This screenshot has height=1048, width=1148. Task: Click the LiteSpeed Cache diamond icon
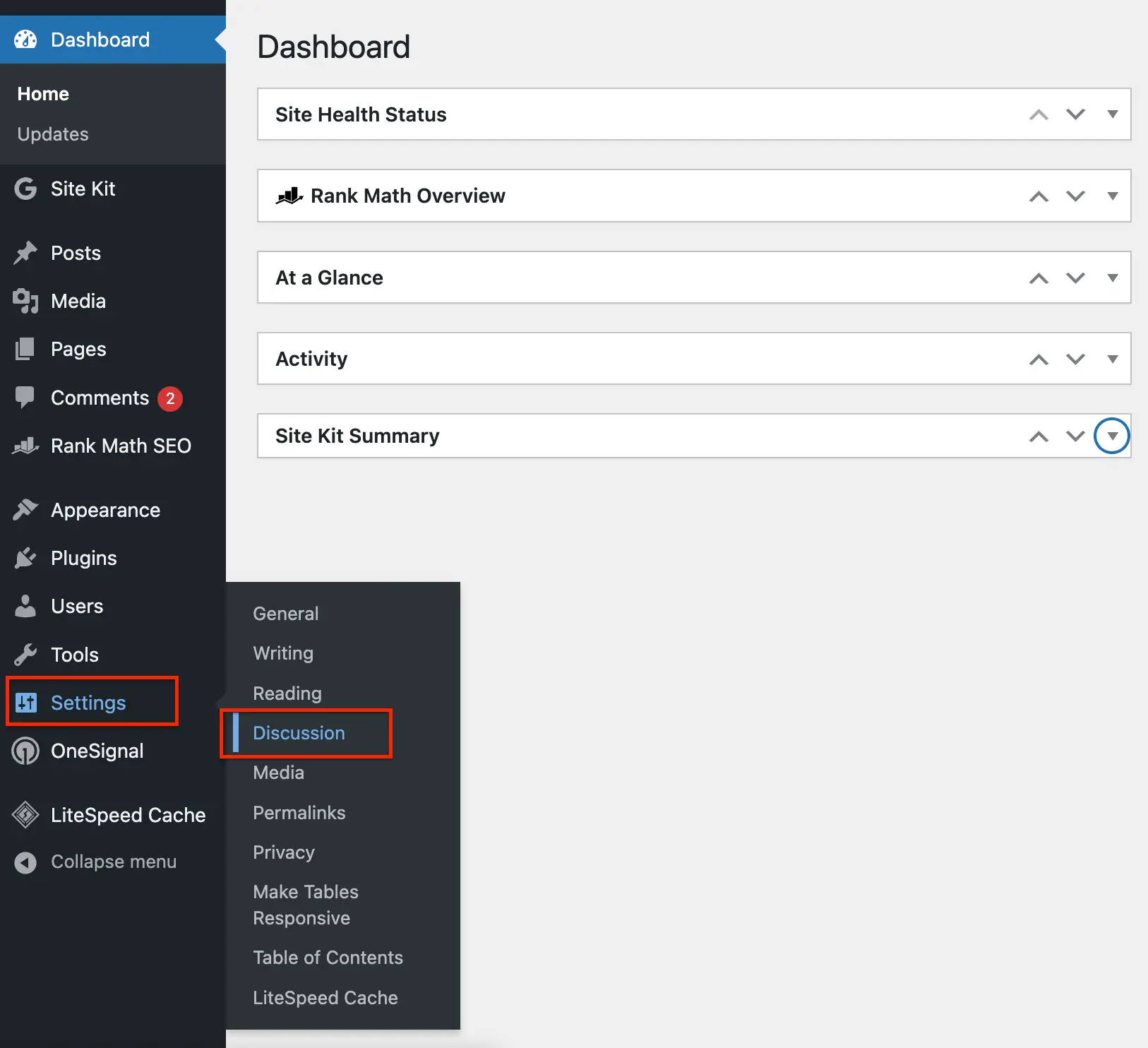(x=25, y=815)
